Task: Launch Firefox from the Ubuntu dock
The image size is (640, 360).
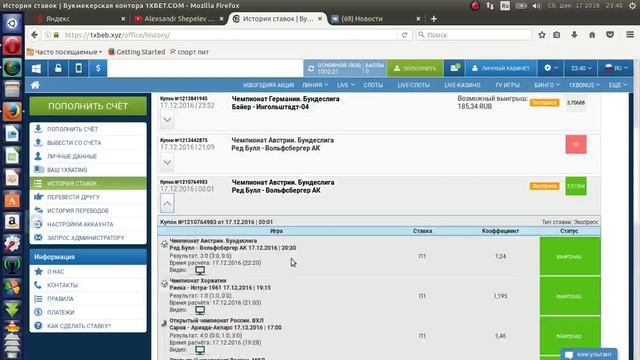Action: [12, 111]
